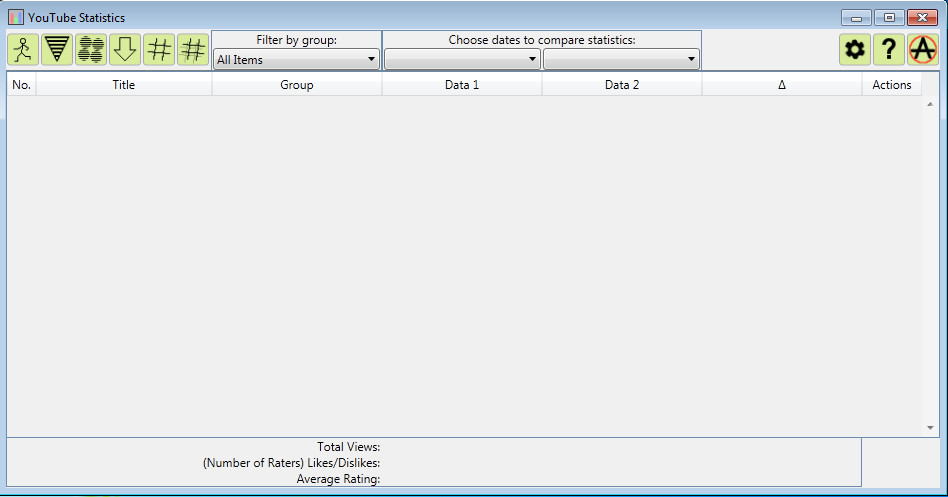Click the Likes/Dislikes label

pos(291,463)
